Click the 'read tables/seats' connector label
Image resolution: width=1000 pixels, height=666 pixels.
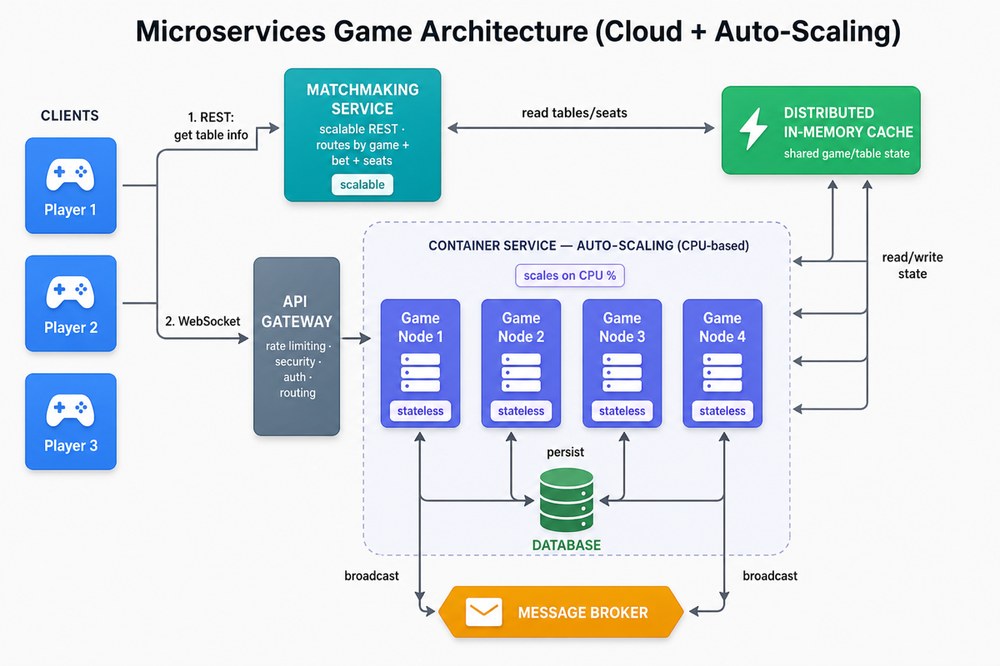pyautogui.click(x=574, y=113)
